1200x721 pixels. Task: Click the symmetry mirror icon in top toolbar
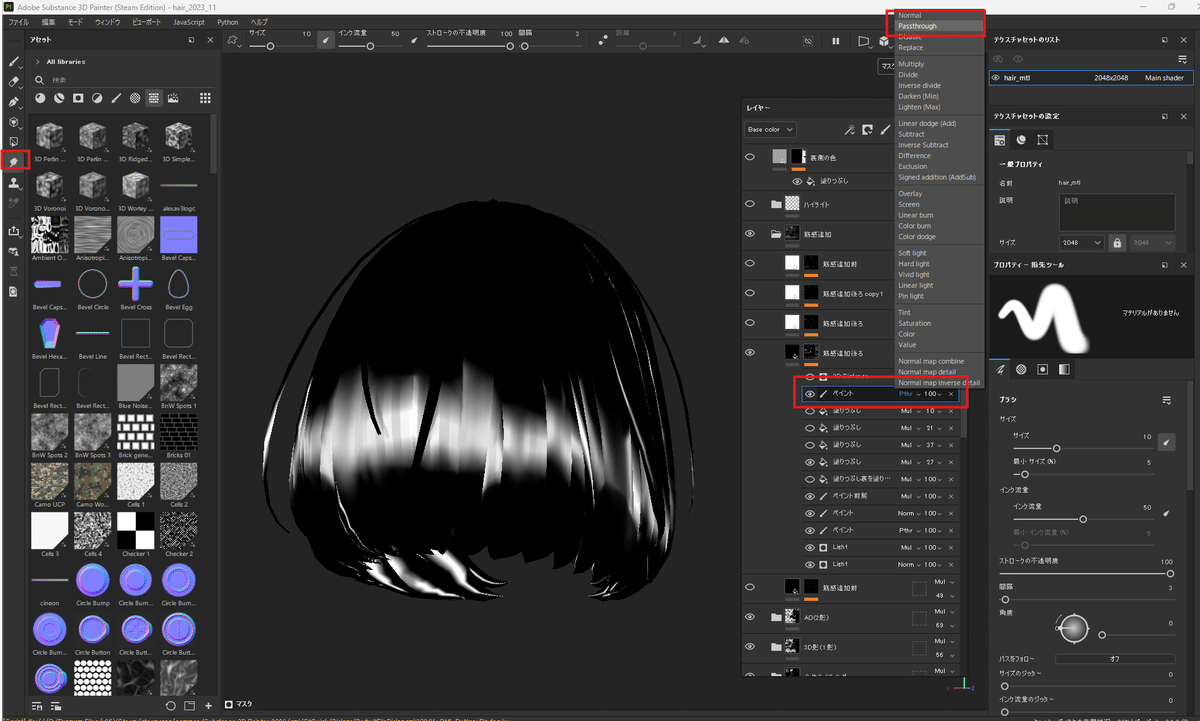[x=724, y=41]
